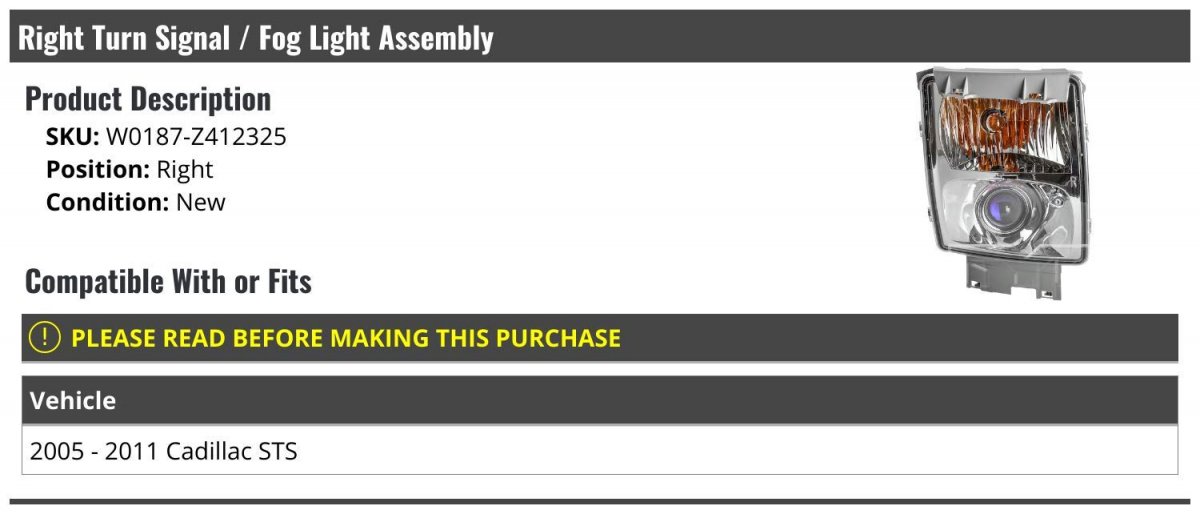Click the Compatible With or Fits heading
The width and height of the screenshot is (1200, 514).
click(168, 282)
